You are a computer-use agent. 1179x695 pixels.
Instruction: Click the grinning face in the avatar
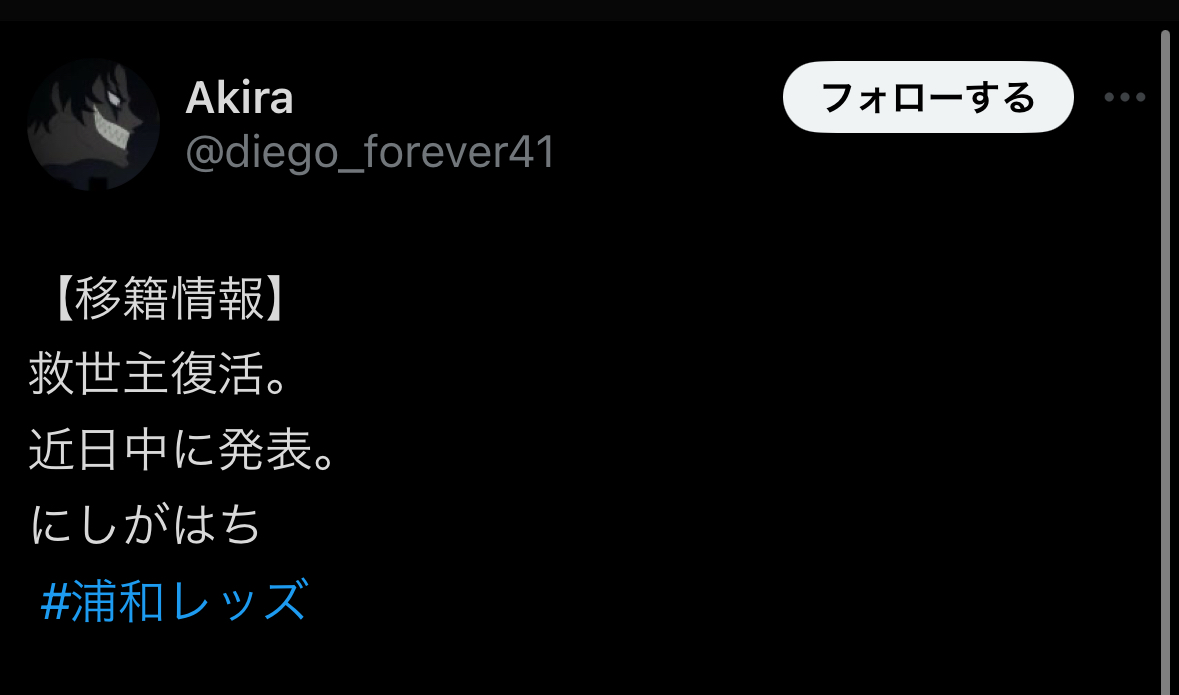tap(113, 122)
